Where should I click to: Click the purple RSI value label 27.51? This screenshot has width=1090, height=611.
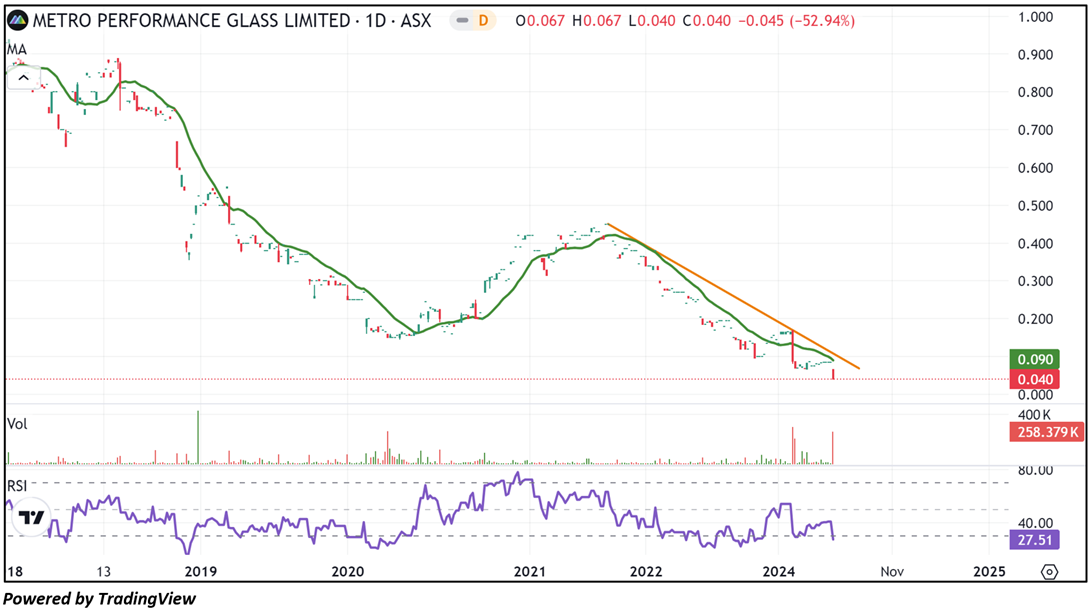[x=1034, y=540]
